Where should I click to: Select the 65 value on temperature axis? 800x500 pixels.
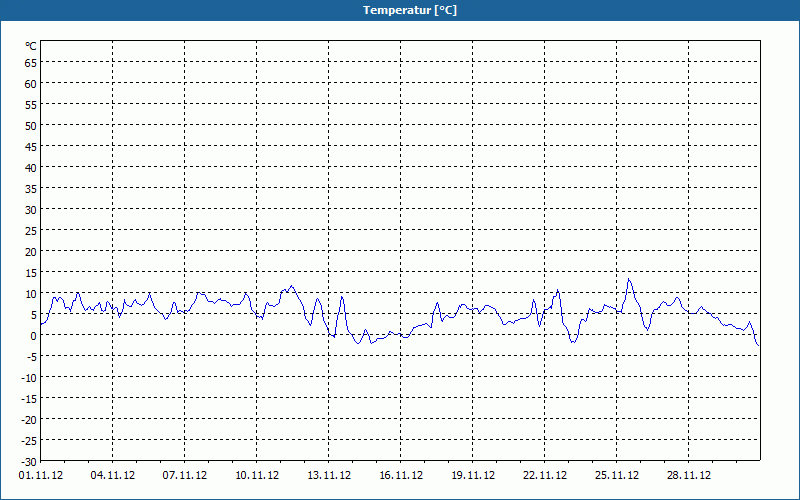31,63
